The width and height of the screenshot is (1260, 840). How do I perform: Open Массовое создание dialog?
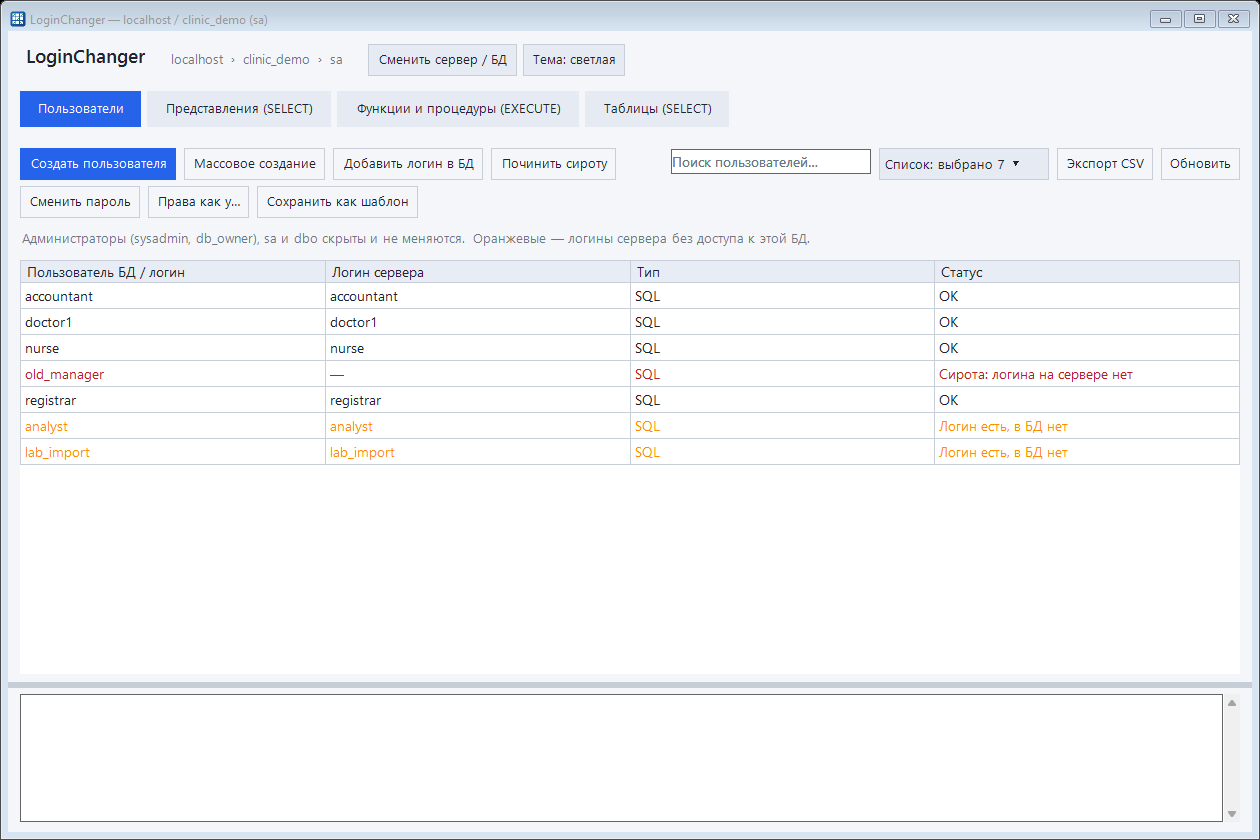click(x=255, y=164)
